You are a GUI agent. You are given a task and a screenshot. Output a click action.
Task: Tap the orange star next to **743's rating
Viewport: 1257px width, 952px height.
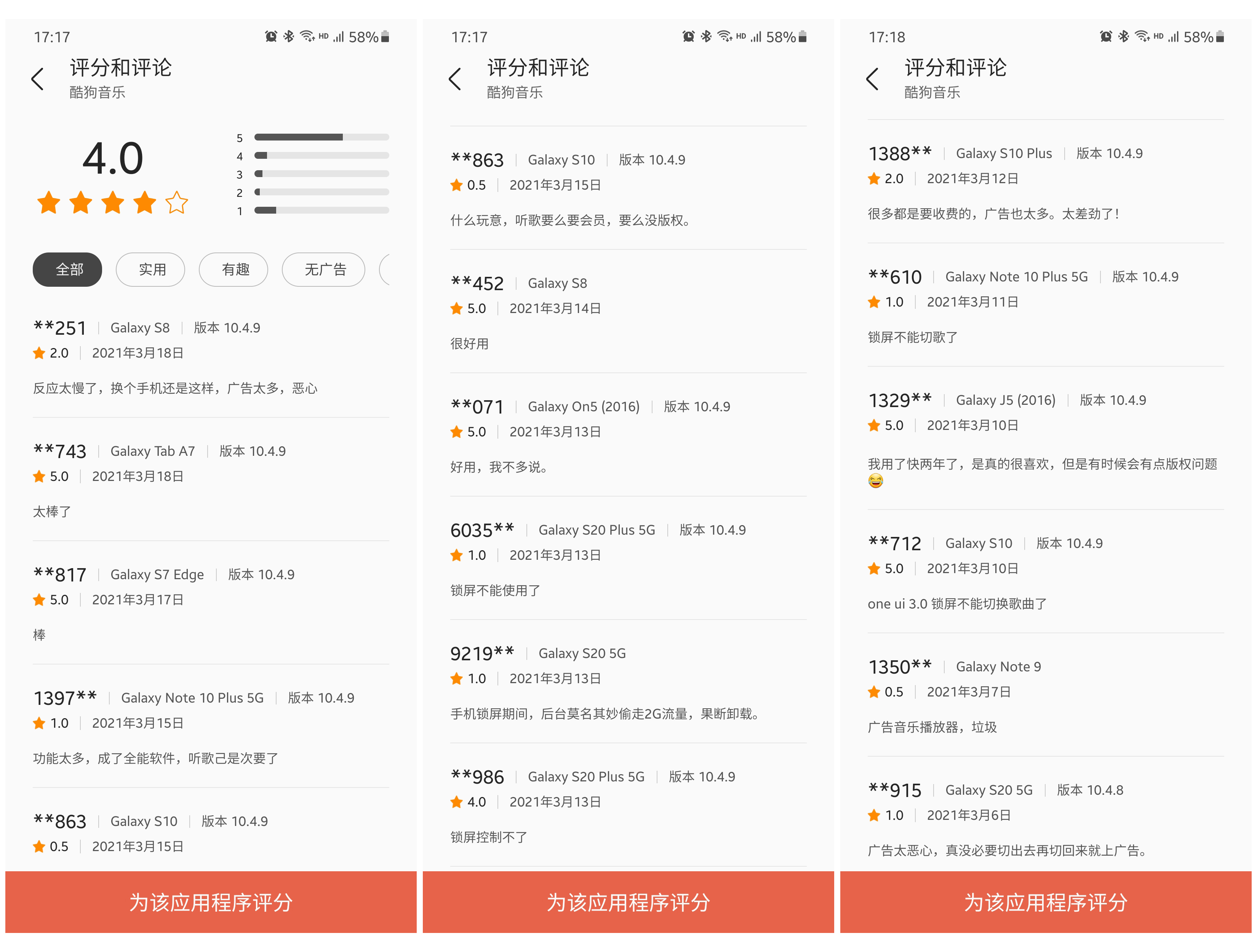pos(38,476)
